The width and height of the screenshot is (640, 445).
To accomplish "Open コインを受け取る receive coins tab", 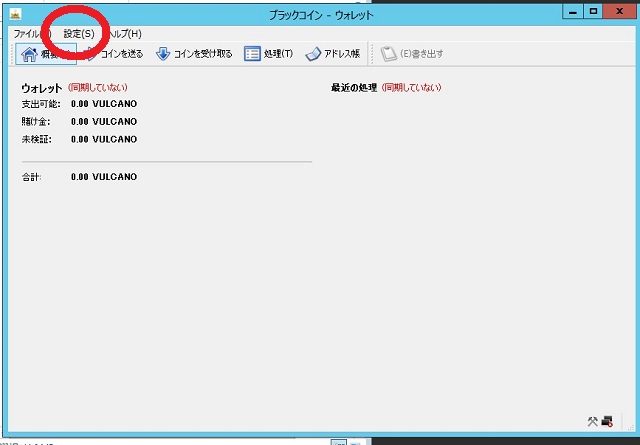I will pos(194,54).
